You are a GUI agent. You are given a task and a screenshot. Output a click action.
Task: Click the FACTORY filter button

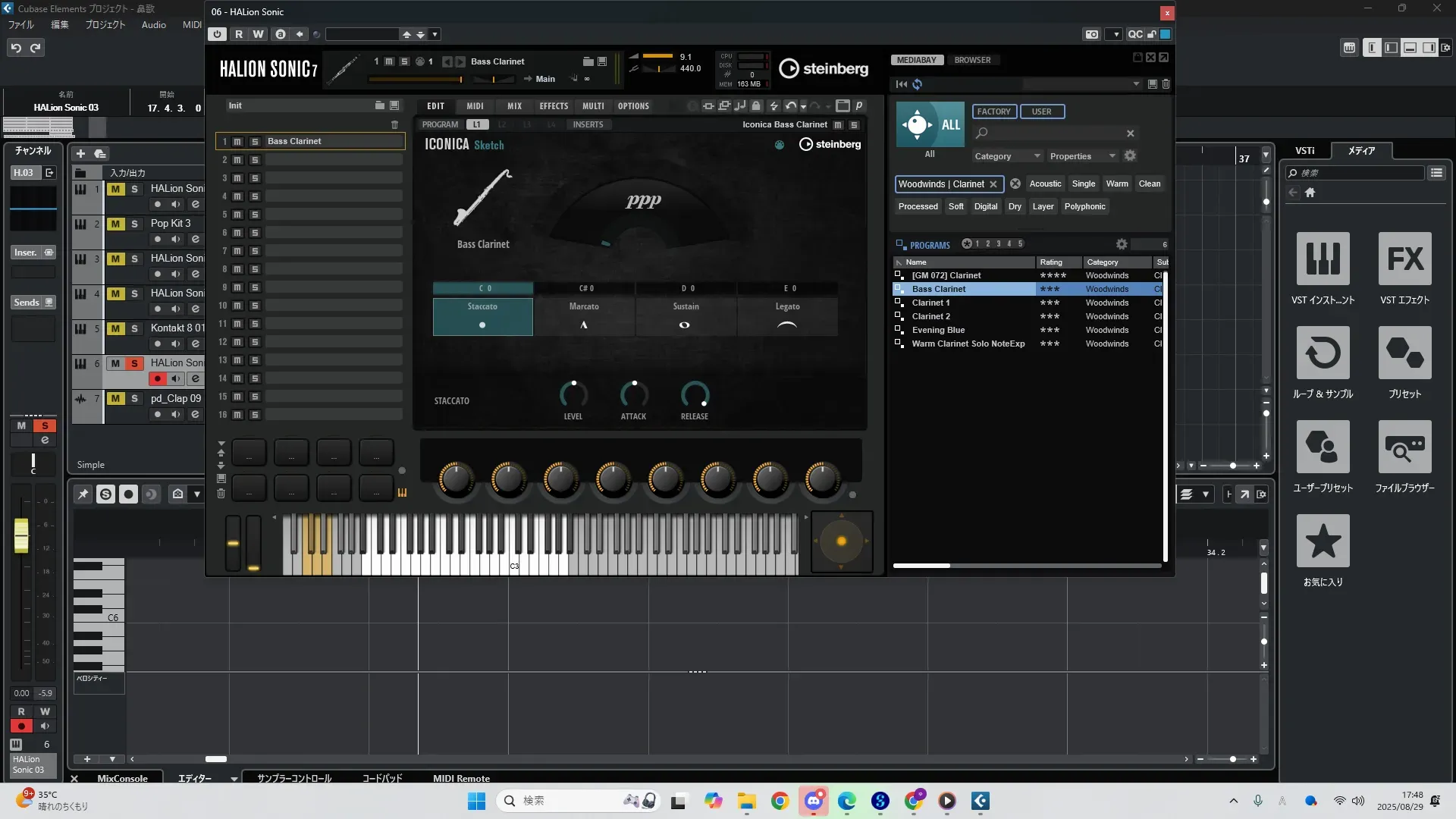pyautogui.click(x=993, y=111)
